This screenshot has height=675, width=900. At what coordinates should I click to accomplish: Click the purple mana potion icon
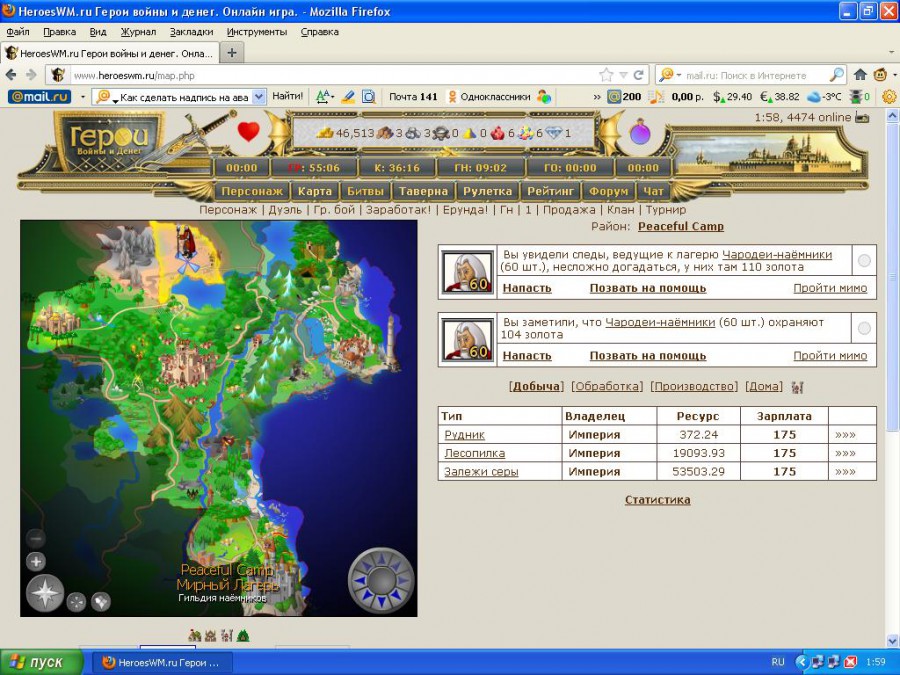639,132
